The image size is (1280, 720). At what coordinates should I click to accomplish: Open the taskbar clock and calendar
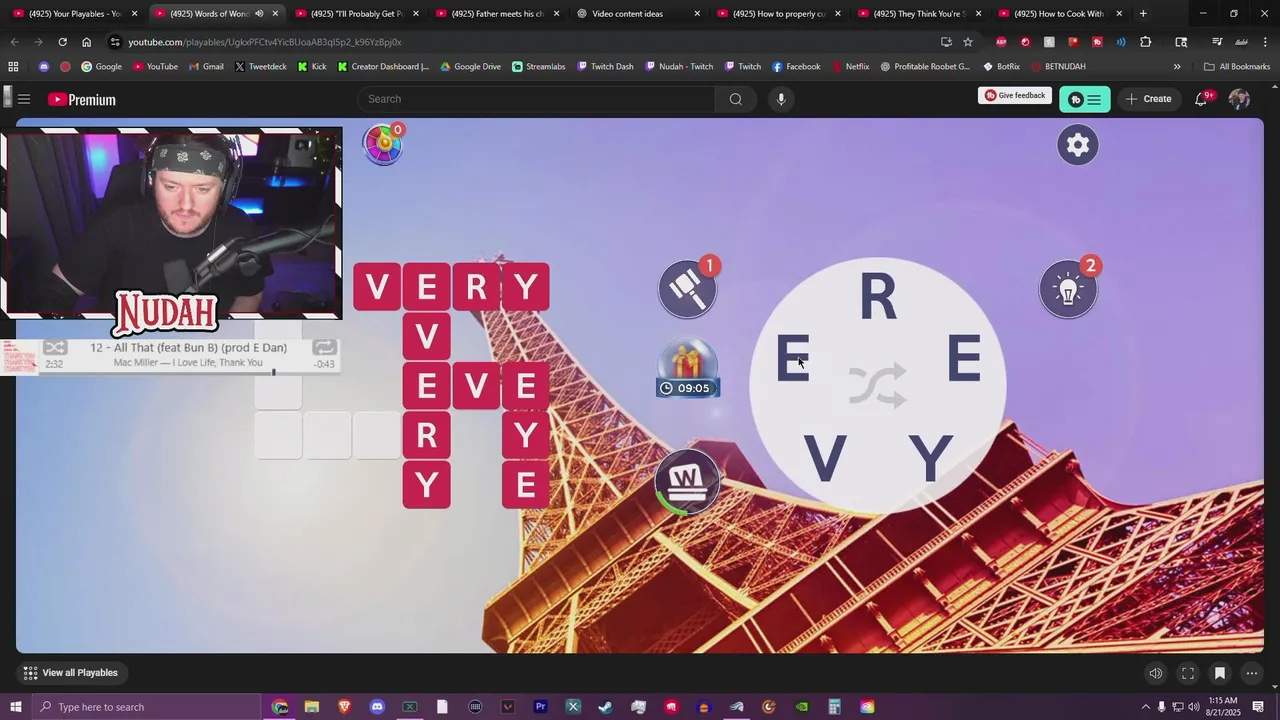[x=1223, y=707]
